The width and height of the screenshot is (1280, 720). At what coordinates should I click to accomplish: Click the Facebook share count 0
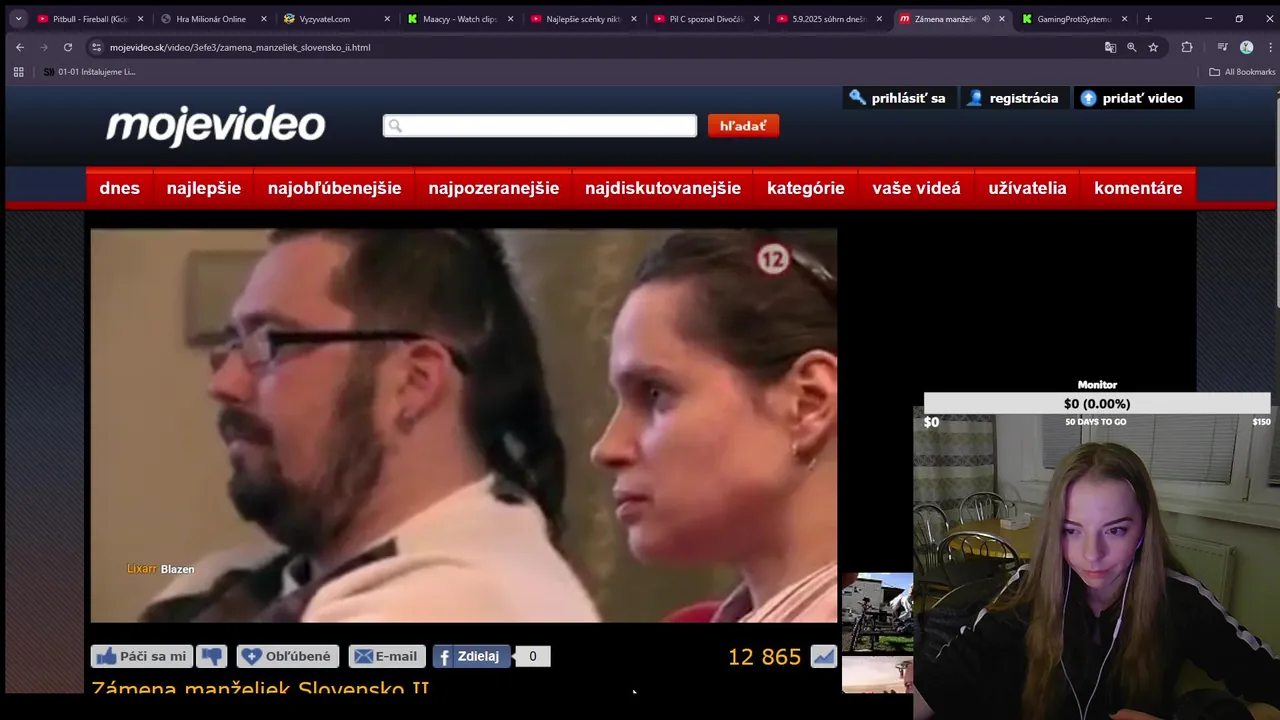click(532, 656)
